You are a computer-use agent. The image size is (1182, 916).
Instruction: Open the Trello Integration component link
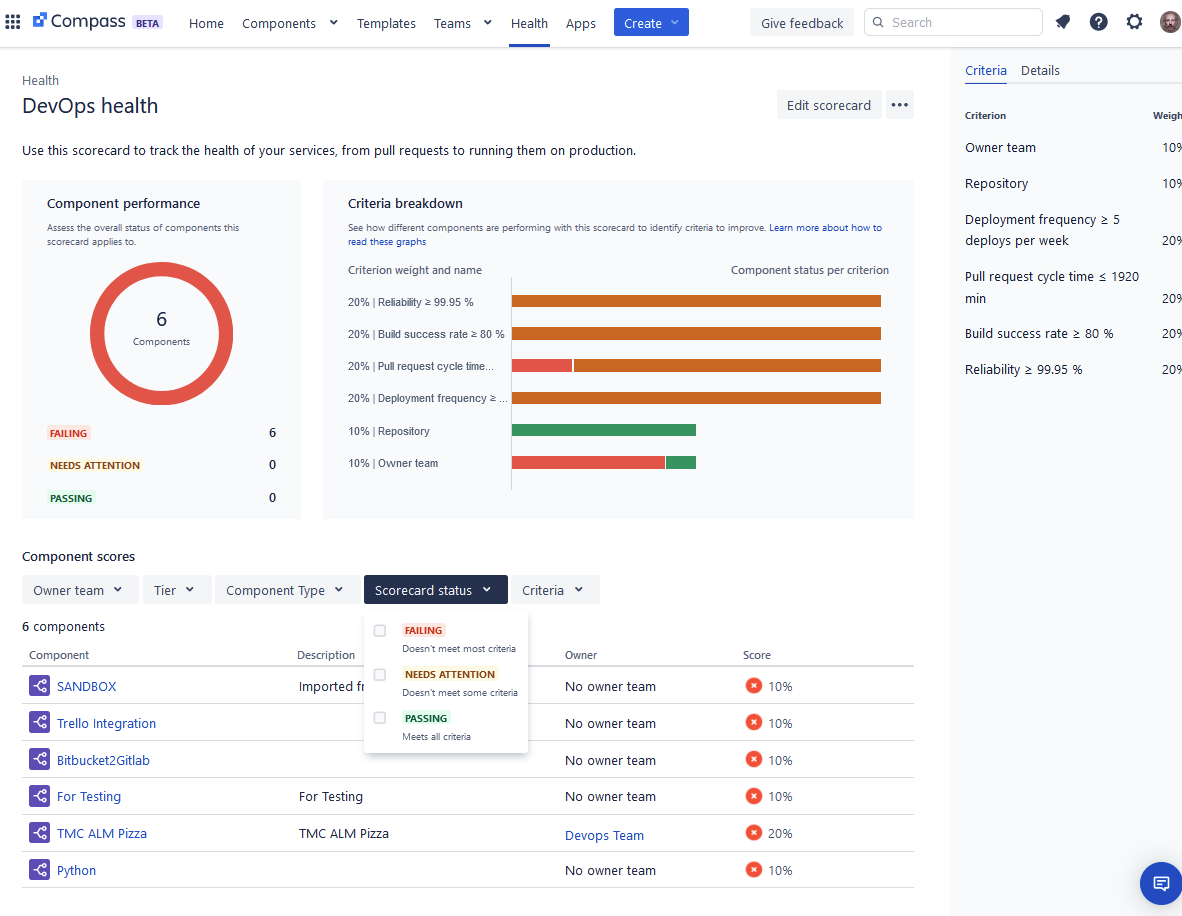coord(106,722)
